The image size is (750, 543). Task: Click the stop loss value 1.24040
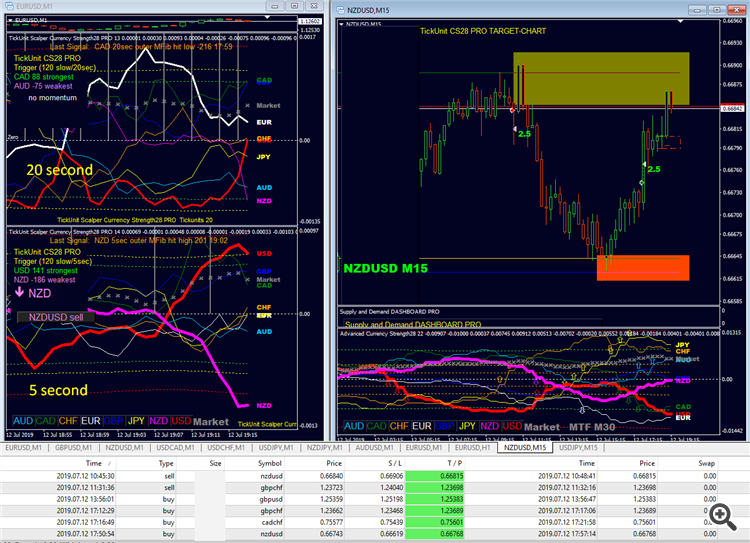point(391,488)
